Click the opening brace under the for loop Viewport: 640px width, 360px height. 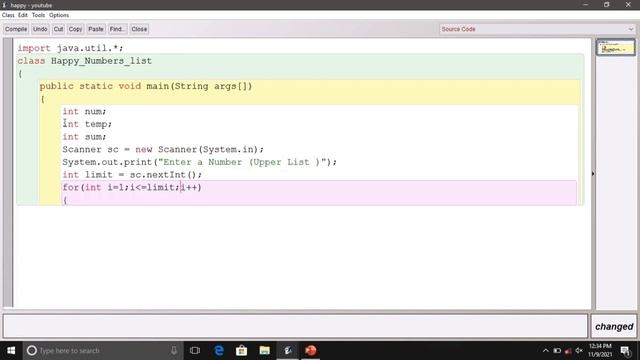65,200
